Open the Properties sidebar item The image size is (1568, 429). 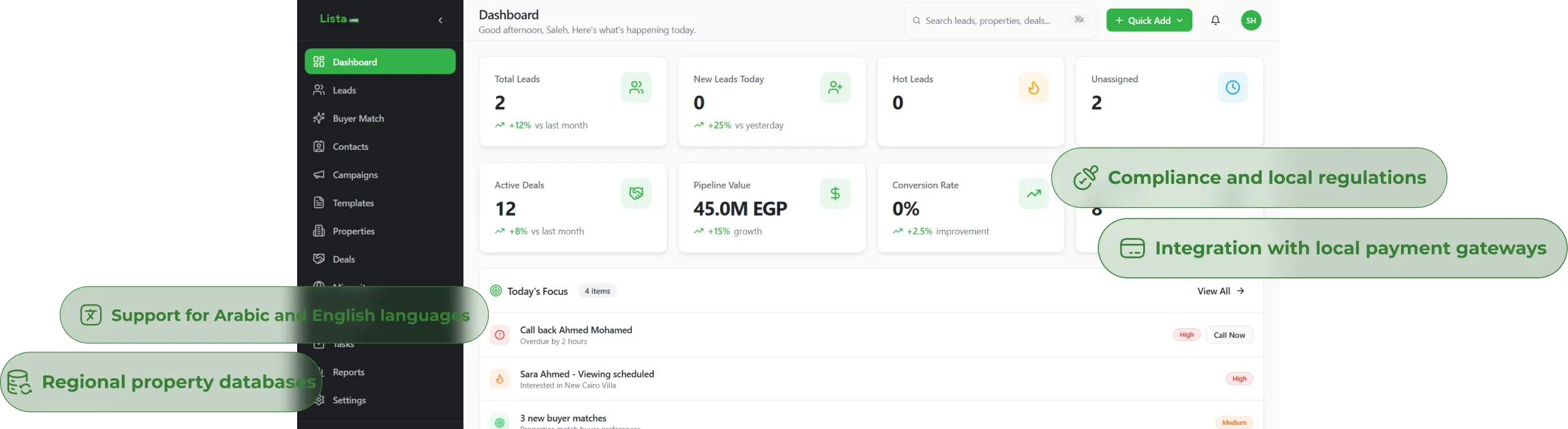click(353, 231)
